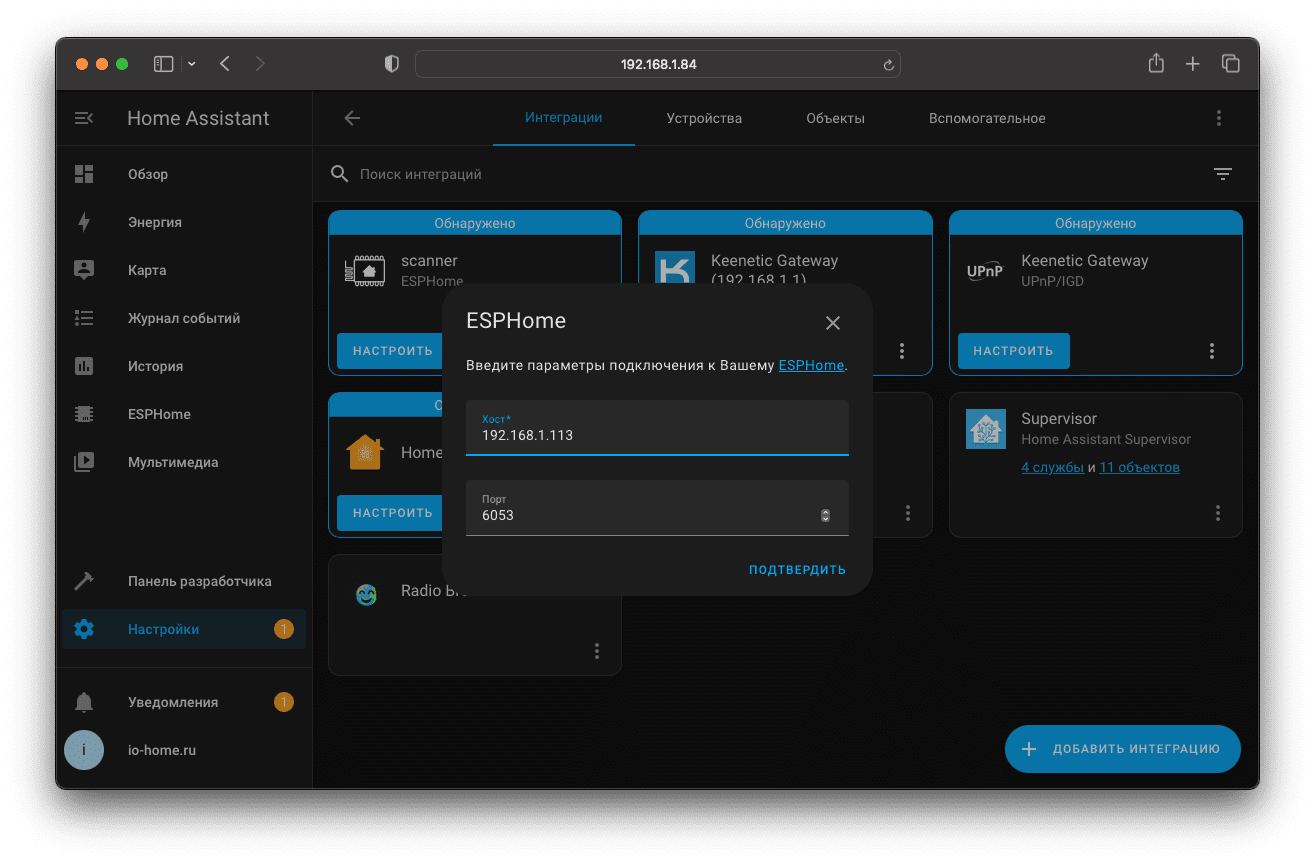Open the Энергия energy panel
The image size is (1315, 863).
[x=154, y=222]
